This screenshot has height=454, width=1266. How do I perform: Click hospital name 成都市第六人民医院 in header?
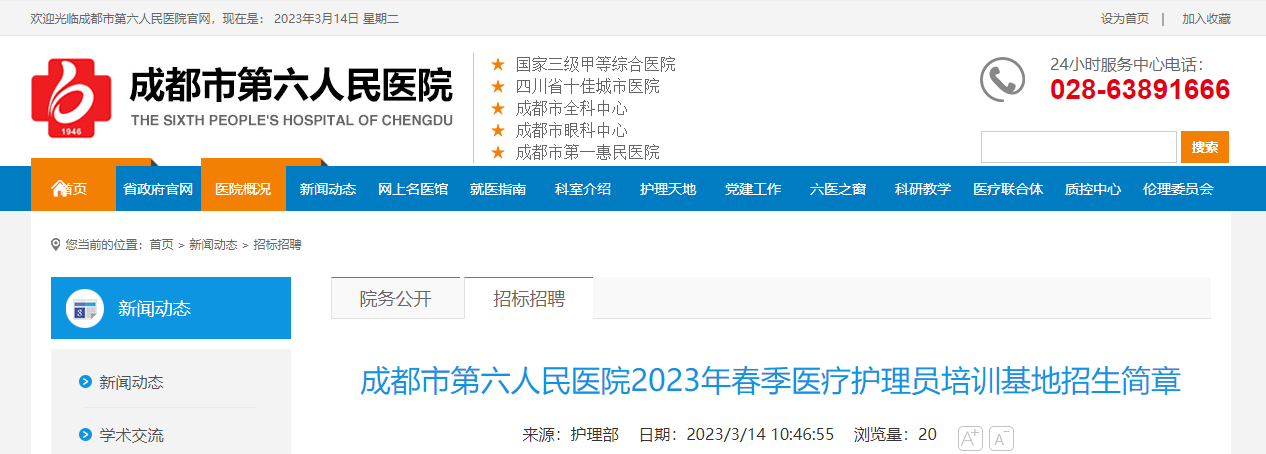[x=291, y=86]
